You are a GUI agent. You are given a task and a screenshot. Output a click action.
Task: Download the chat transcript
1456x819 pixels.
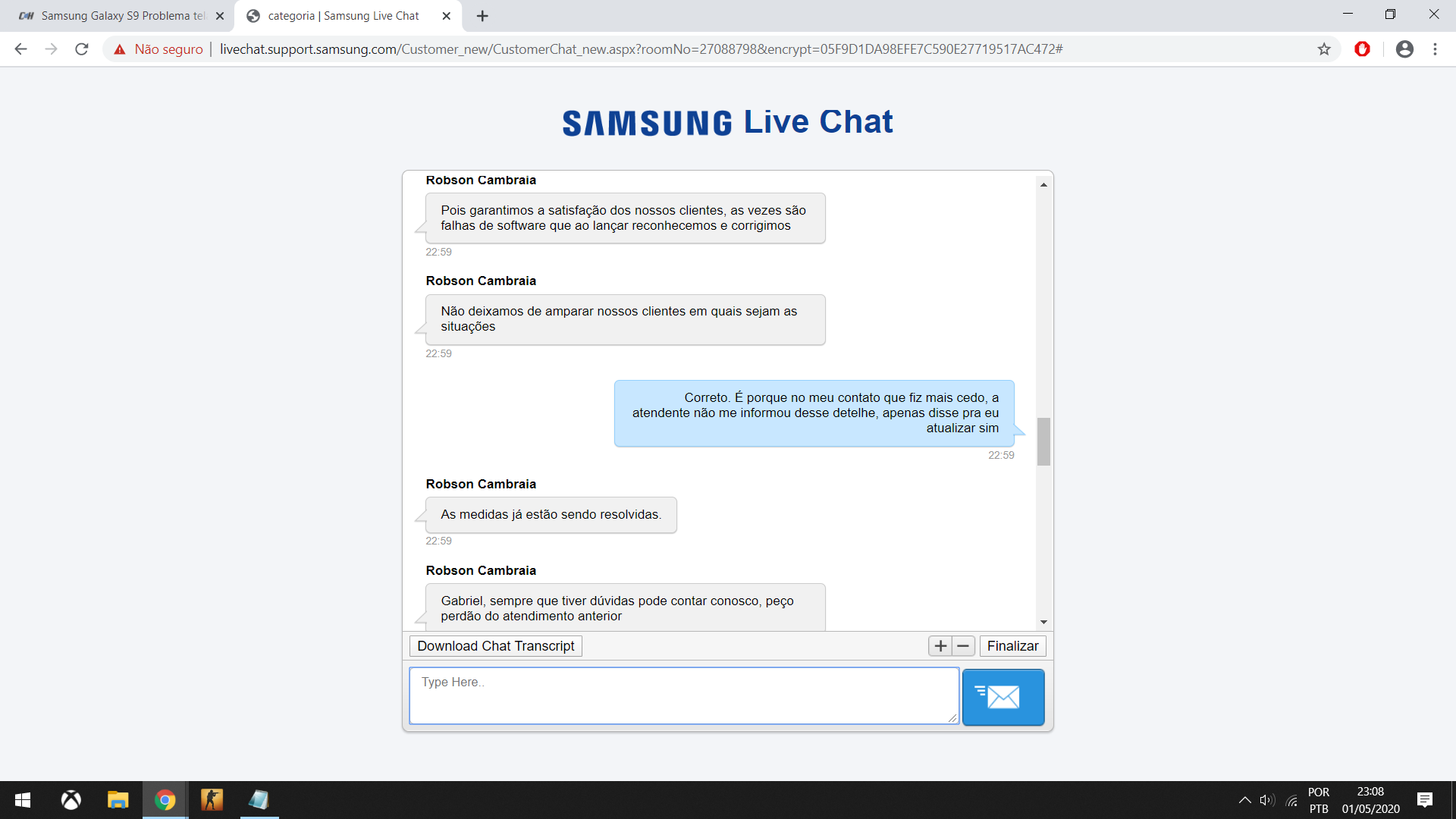(496, 646)
